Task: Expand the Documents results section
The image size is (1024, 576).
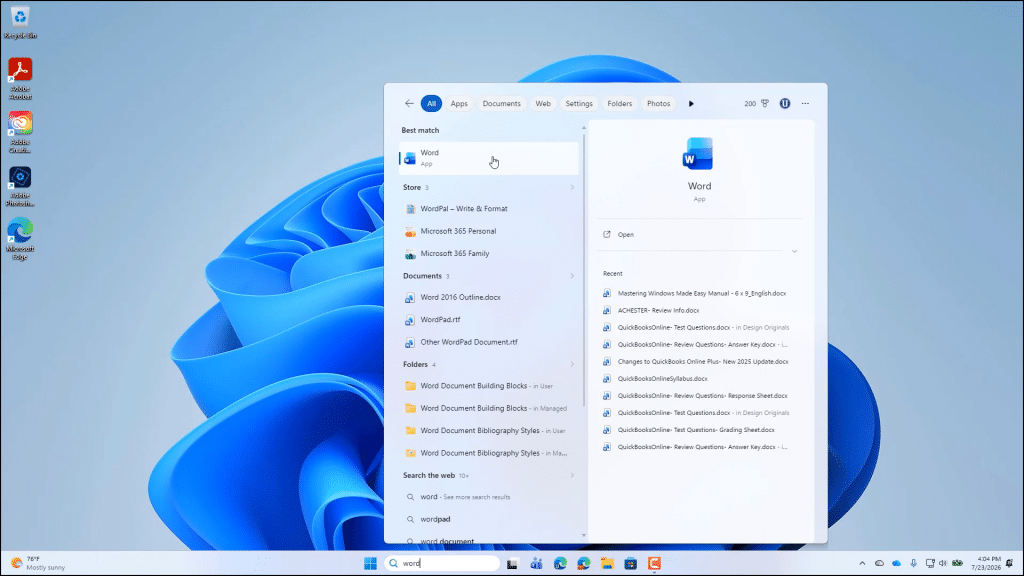Action: coord(572,276)
